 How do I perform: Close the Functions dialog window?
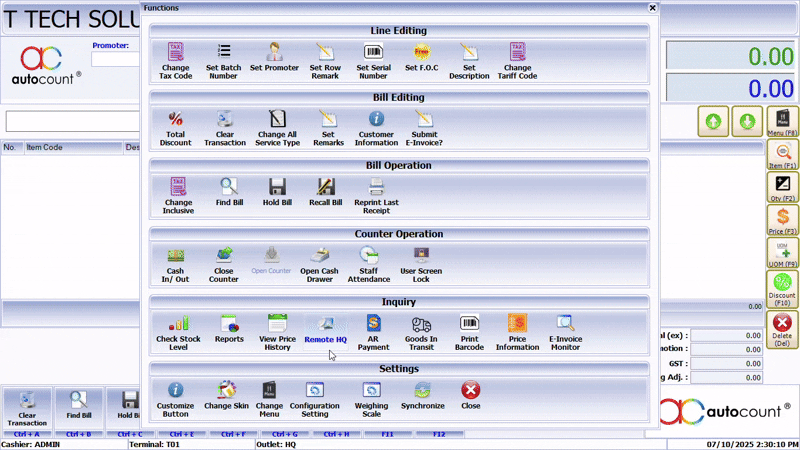pos(652,7)
